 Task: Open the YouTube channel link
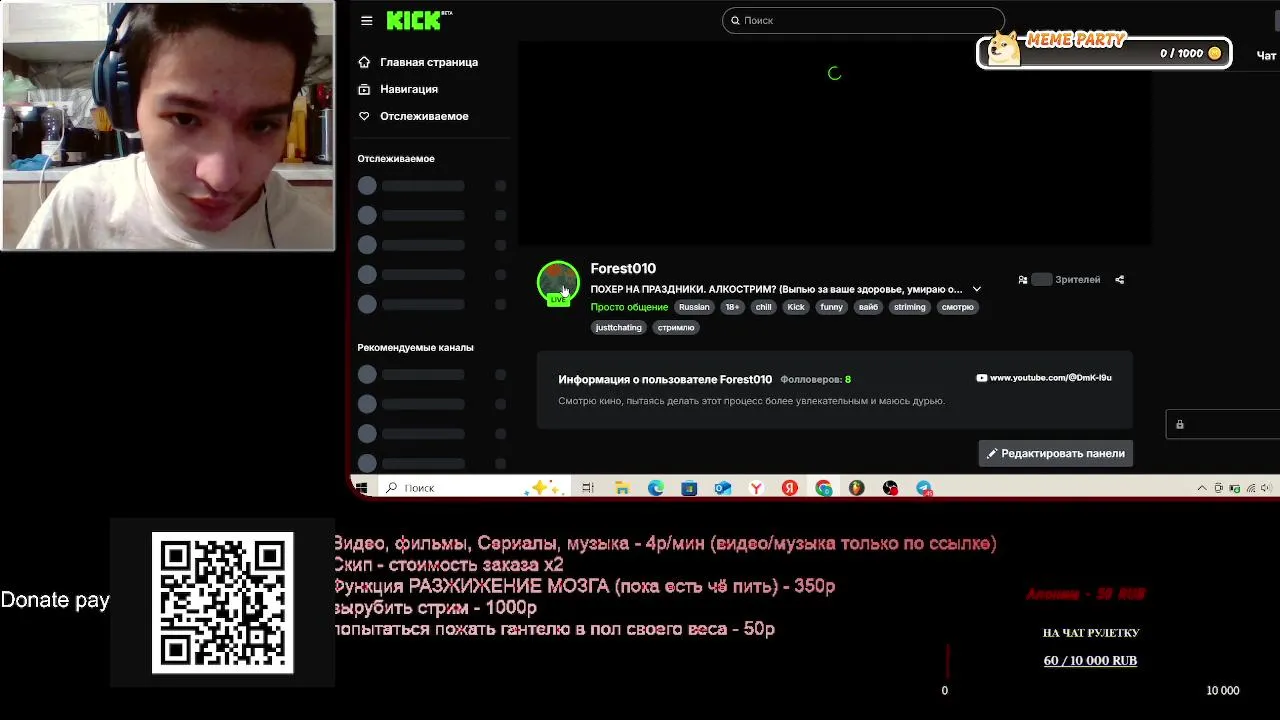point(1044,378)
